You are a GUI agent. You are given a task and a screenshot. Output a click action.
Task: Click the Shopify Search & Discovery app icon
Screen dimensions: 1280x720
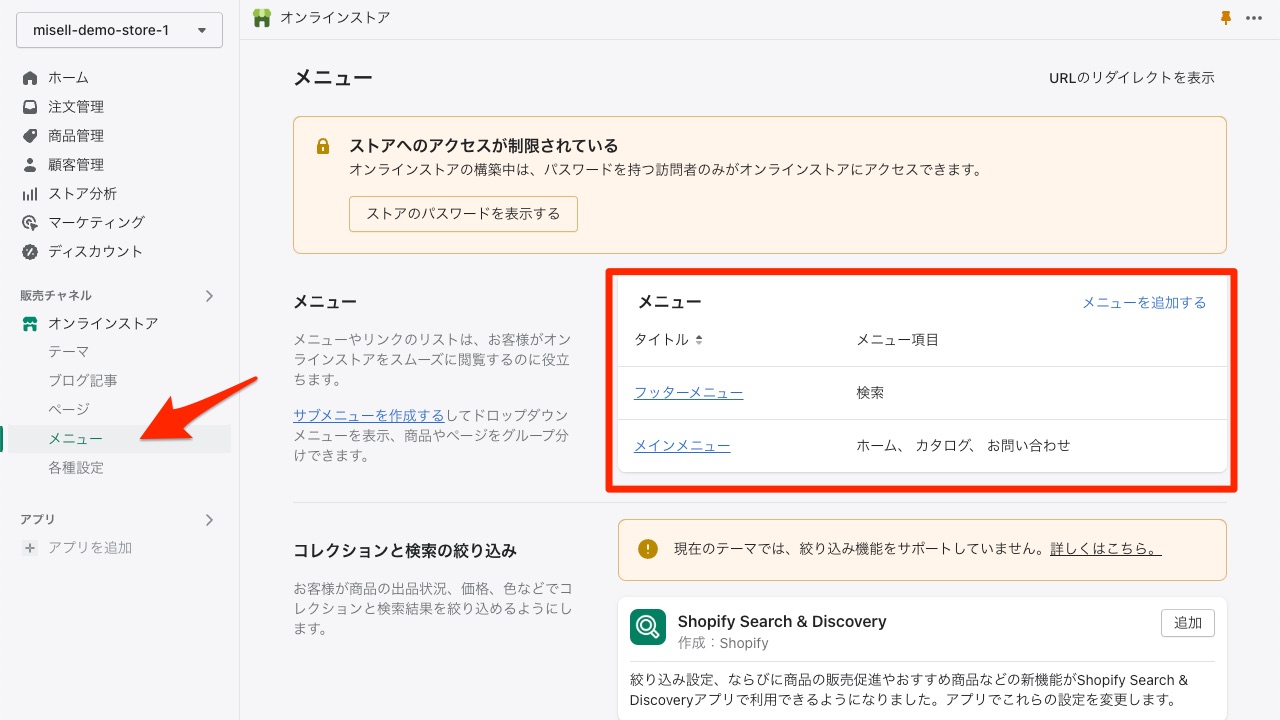(x=648, y=628)
